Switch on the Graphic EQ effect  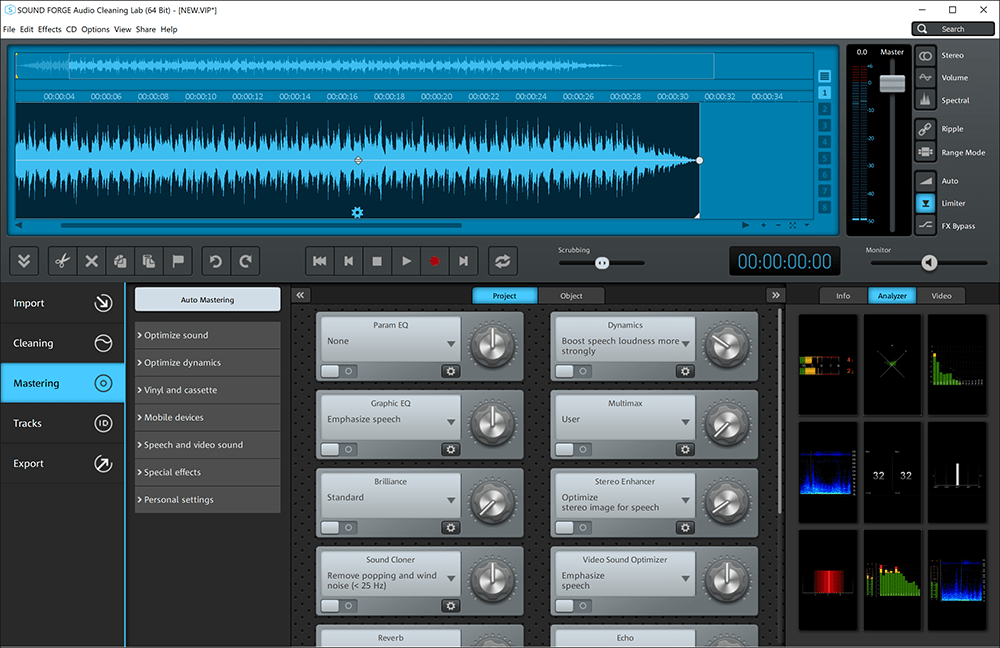337,450
